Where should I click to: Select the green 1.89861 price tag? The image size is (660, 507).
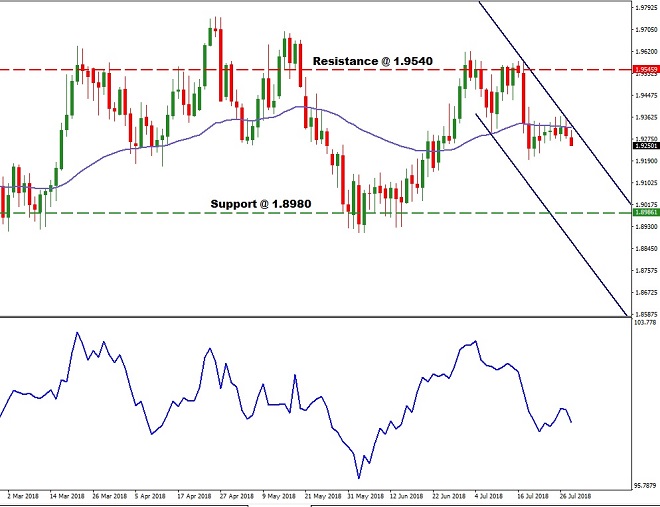(x=646, y=212)
